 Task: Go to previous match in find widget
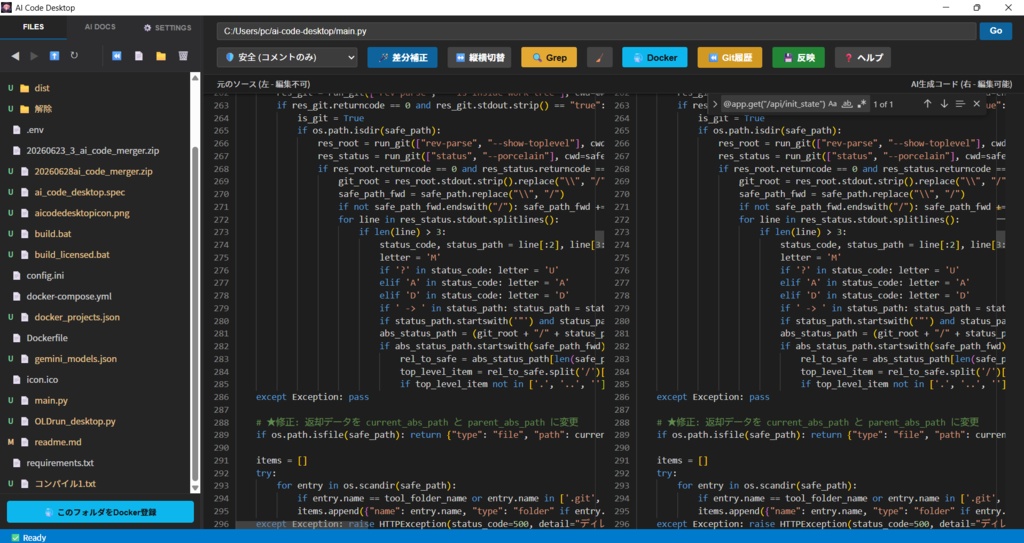[927, 104]
